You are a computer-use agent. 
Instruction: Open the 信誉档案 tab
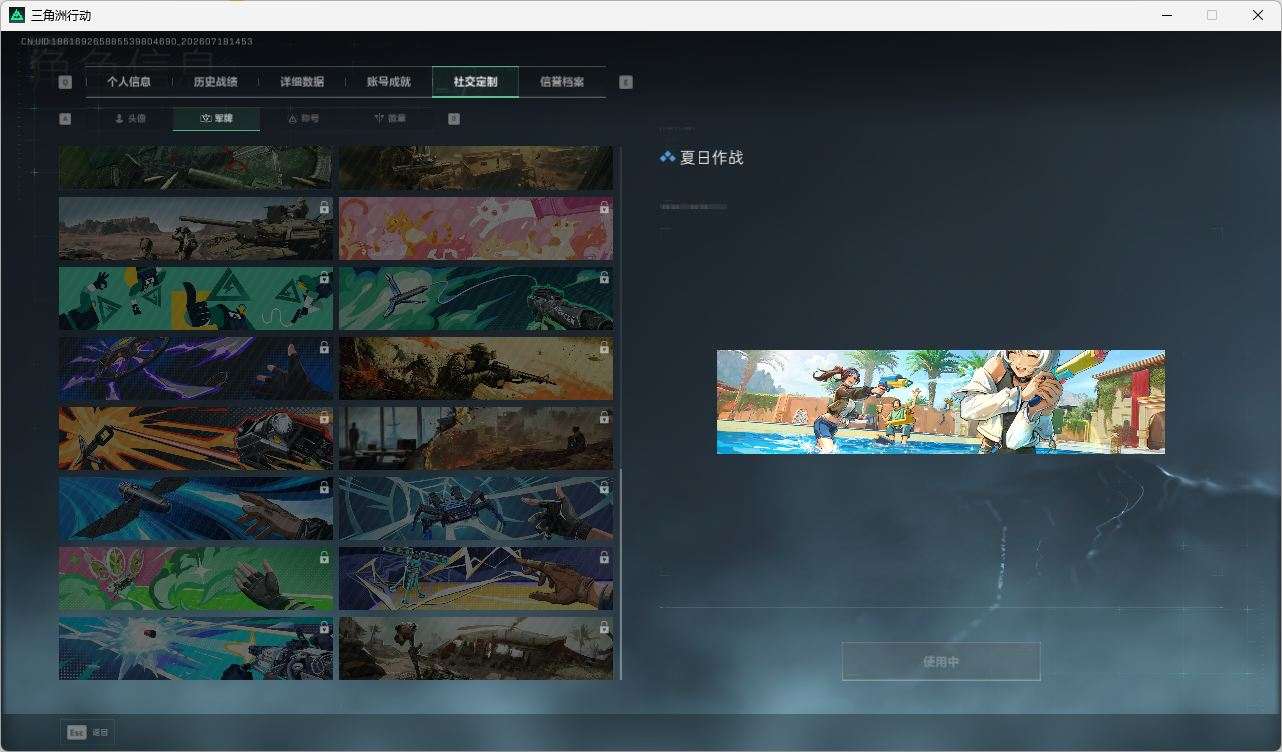[562, 82]
